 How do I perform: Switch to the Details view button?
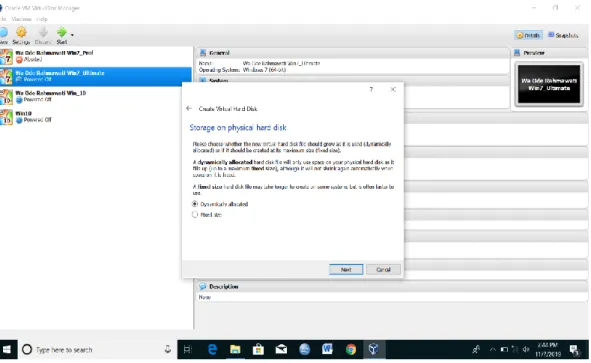pos(528,35)
